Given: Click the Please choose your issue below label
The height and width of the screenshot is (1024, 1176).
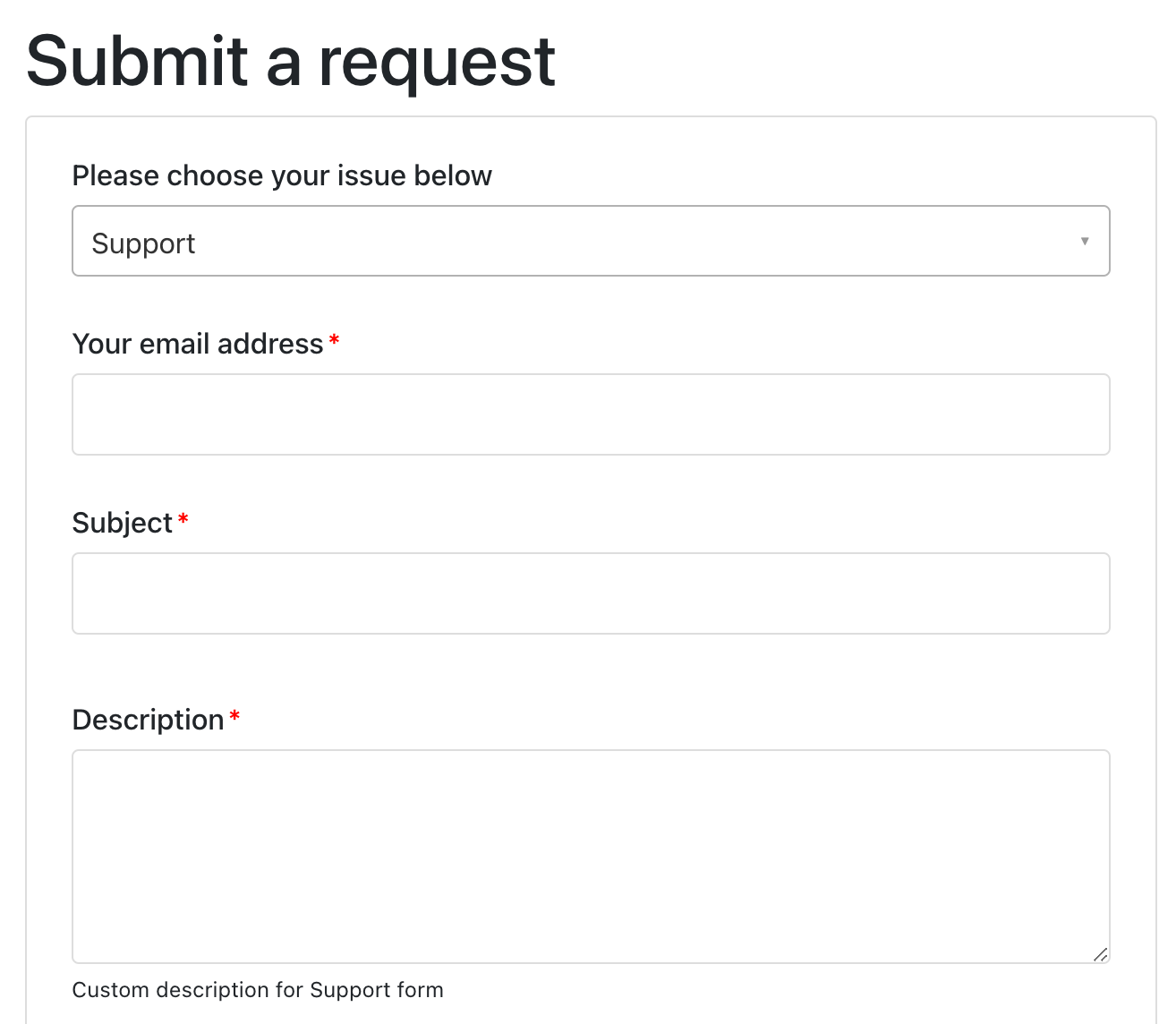Looking at the screenshot, I should 282,175.
